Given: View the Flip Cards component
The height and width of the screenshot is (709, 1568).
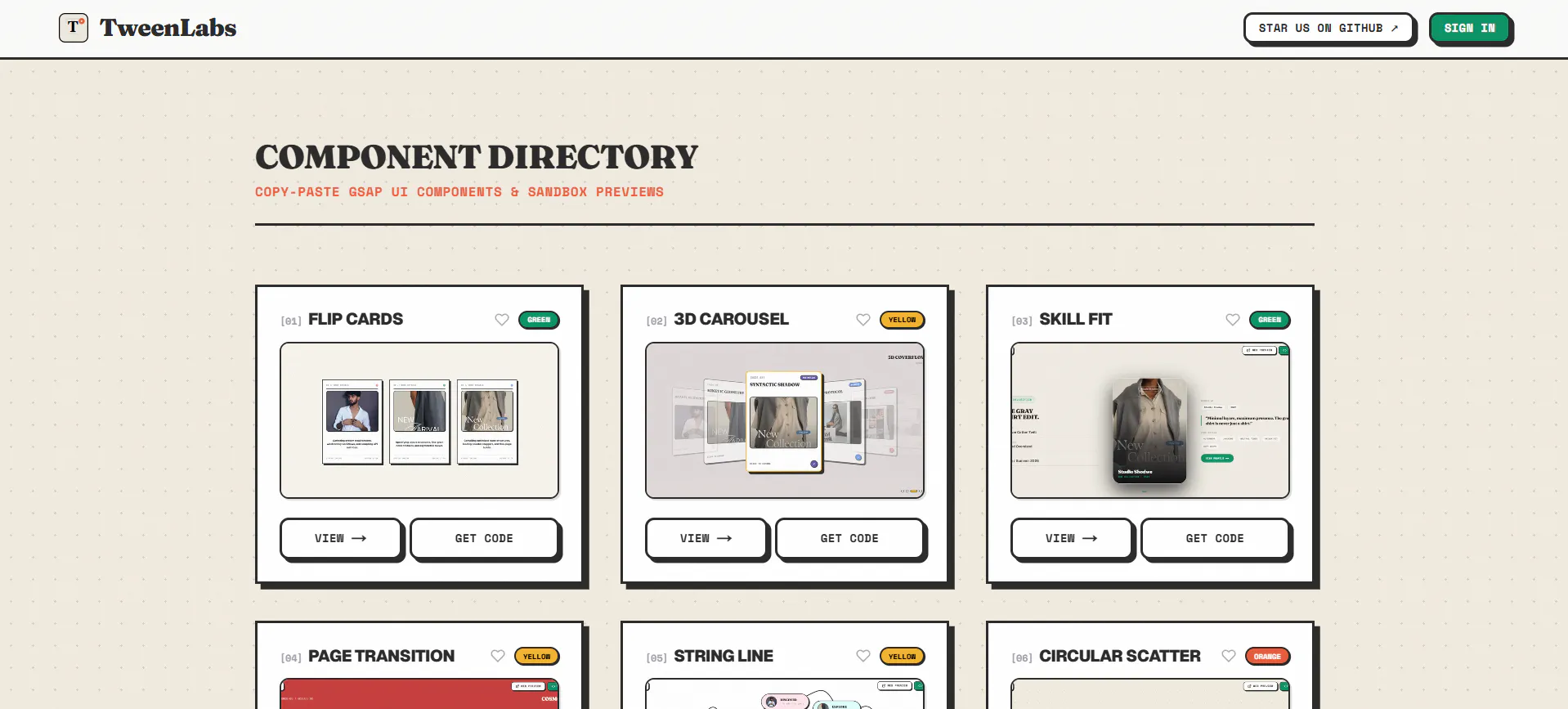Looking at the screenshot, I should pyautogui.click(x=341, y=538).
